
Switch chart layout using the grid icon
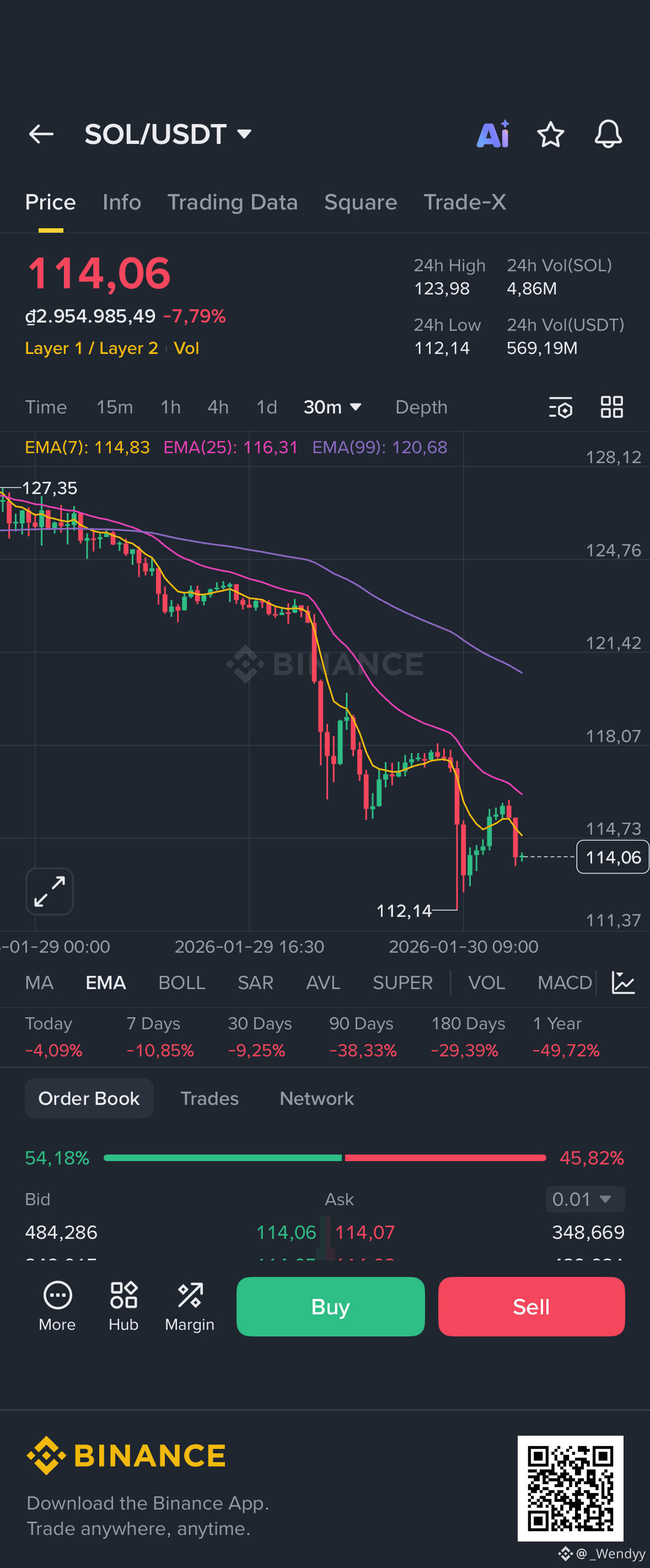click(x=613, y=408)
